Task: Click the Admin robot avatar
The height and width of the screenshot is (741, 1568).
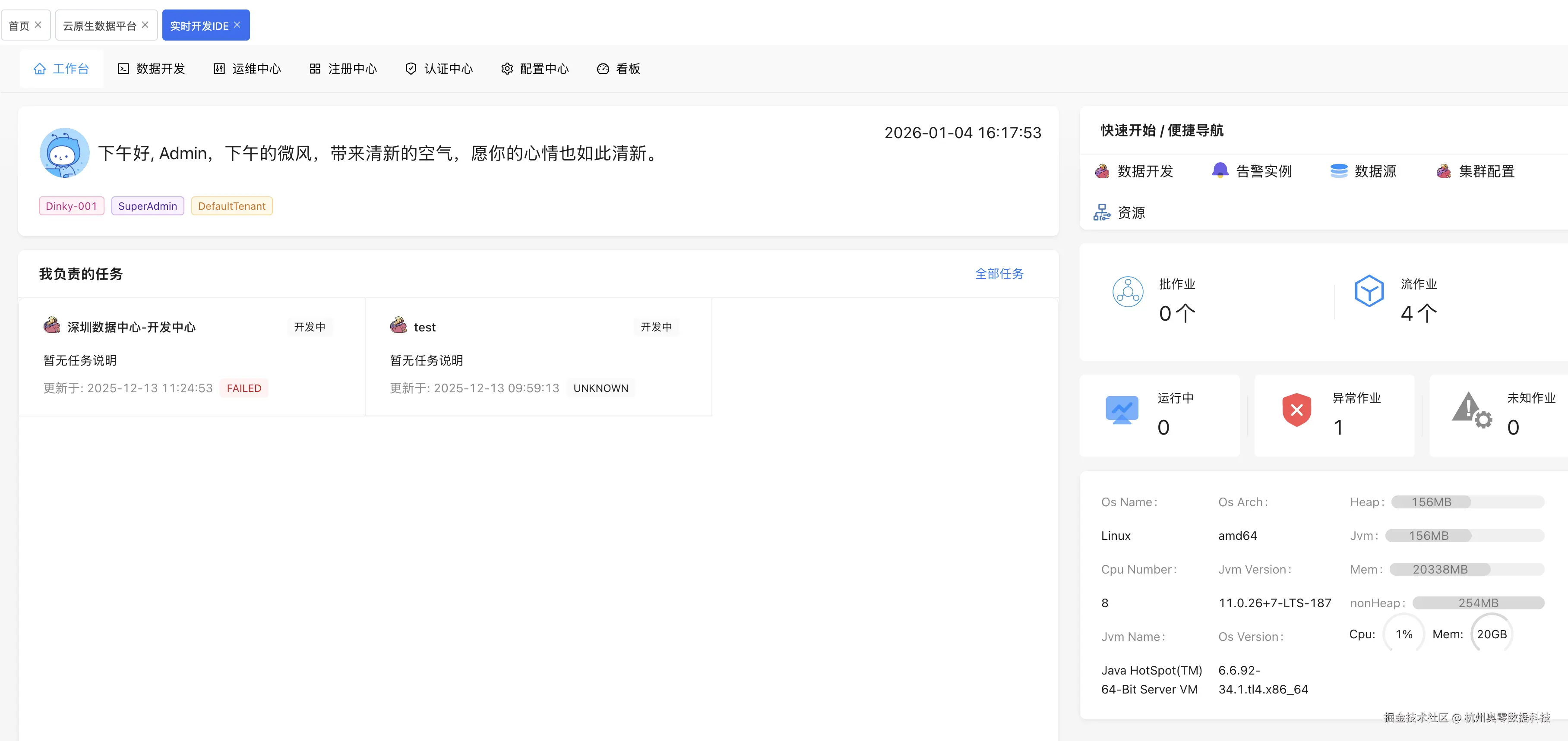Action: [64, 153]
